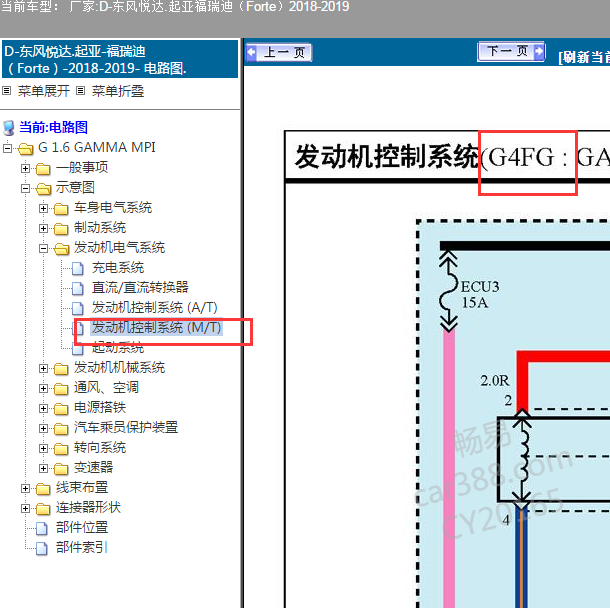
Task: Click the 线束布置 folder icon
Action: click(43, 489)
